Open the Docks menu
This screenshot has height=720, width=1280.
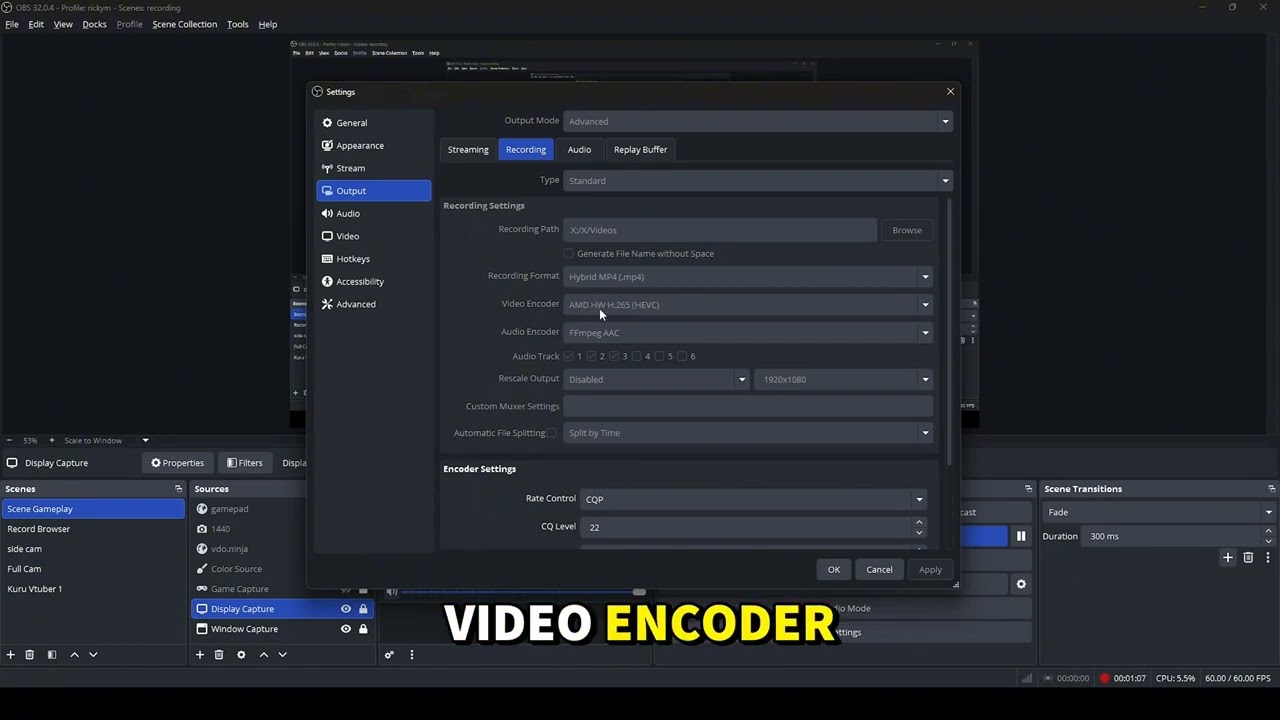[x=94, y=24]
